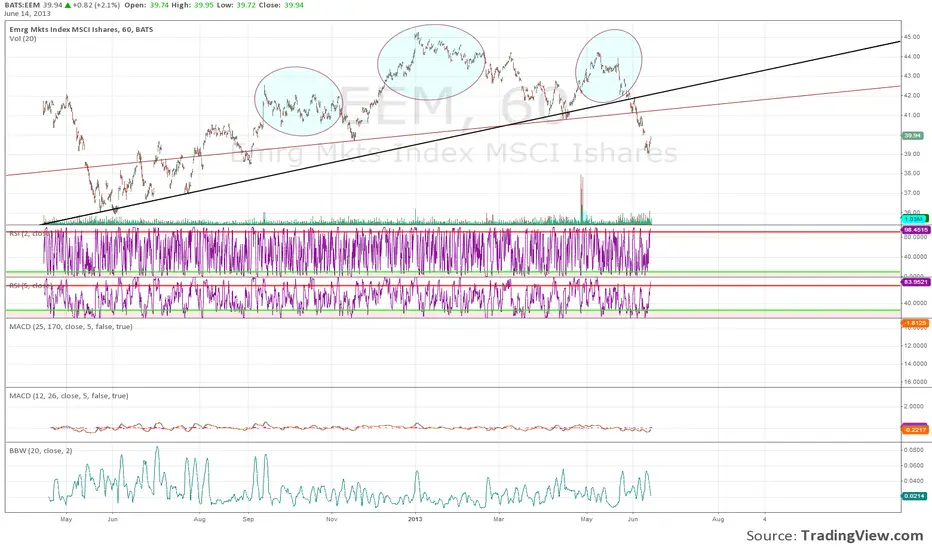Click the 14.0000 MACD axis label
This screenshot has width=932, height=550.
pyautogui.click(x=915, y=364)
